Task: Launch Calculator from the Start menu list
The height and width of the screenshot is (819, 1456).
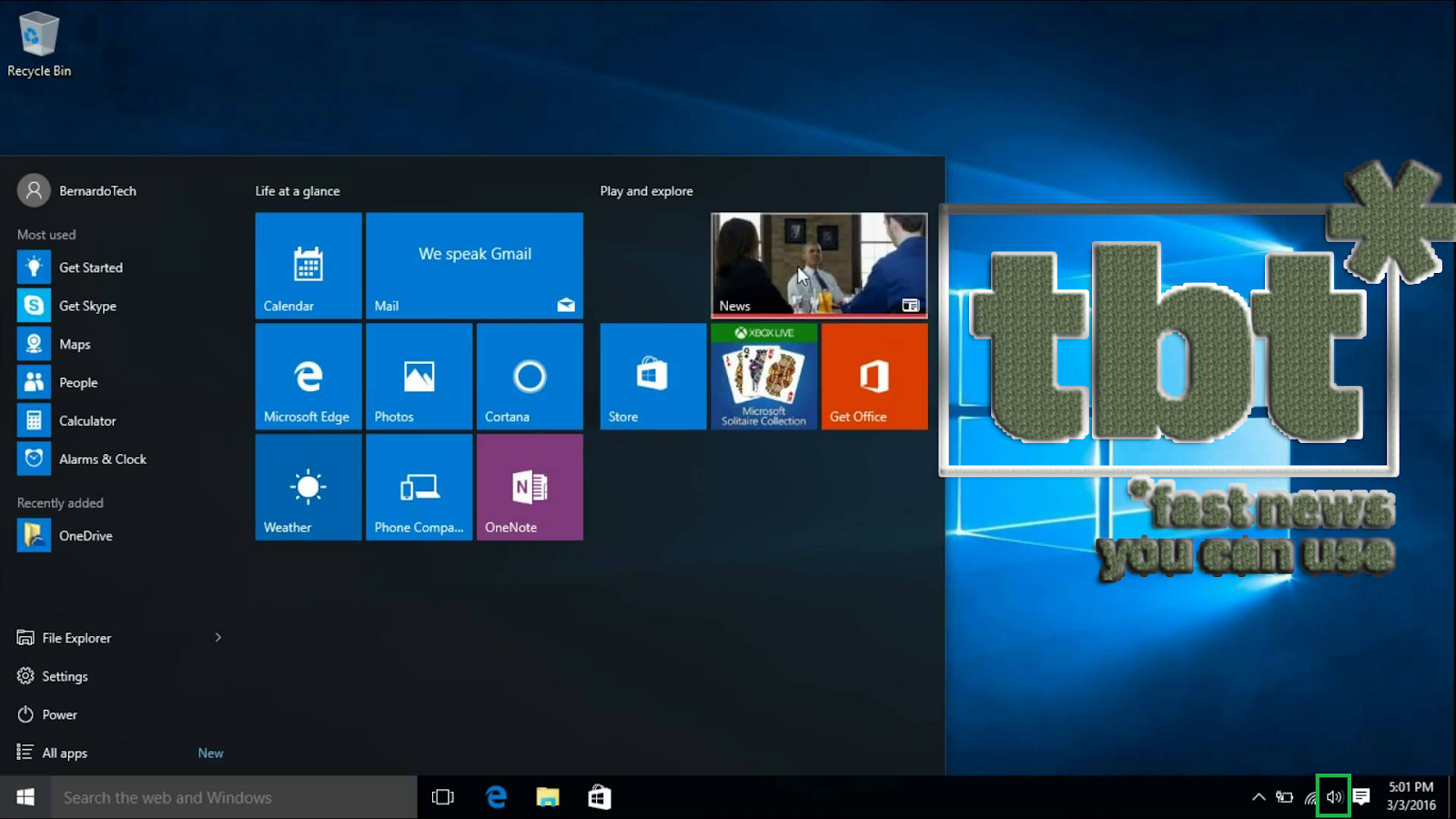Action: [118, 420]
